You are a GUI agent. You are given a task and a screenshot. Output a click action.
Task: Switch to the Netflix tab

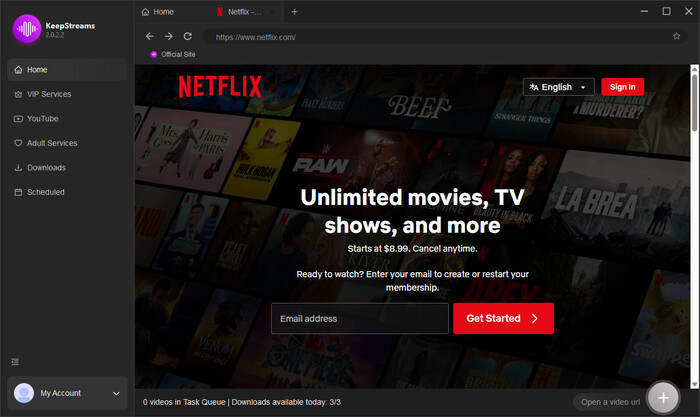tap(244, 12)
